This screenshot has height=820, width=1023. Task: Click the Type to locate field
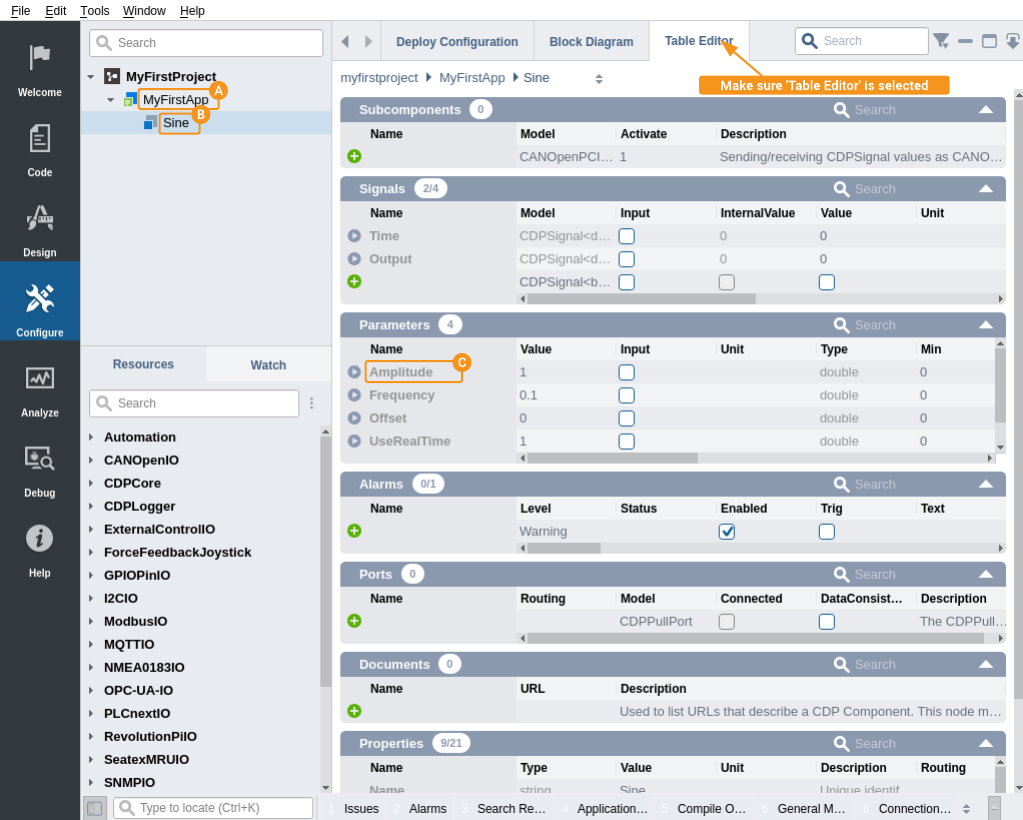(213, 808)
